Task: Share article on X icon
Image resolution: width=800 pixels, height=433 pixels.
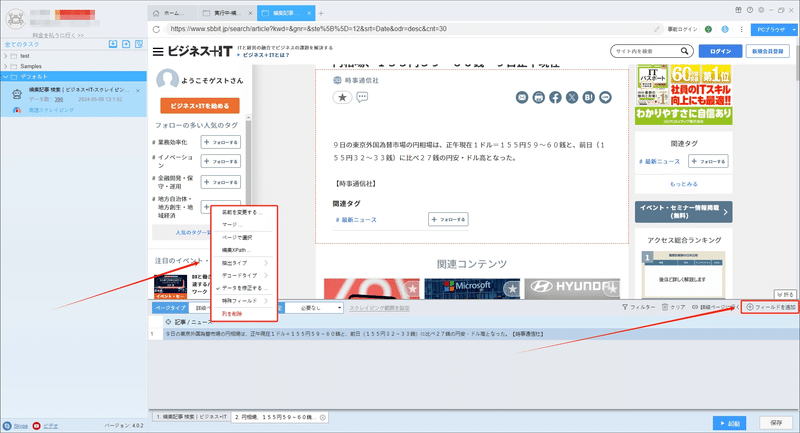Action: click(572, 97)
